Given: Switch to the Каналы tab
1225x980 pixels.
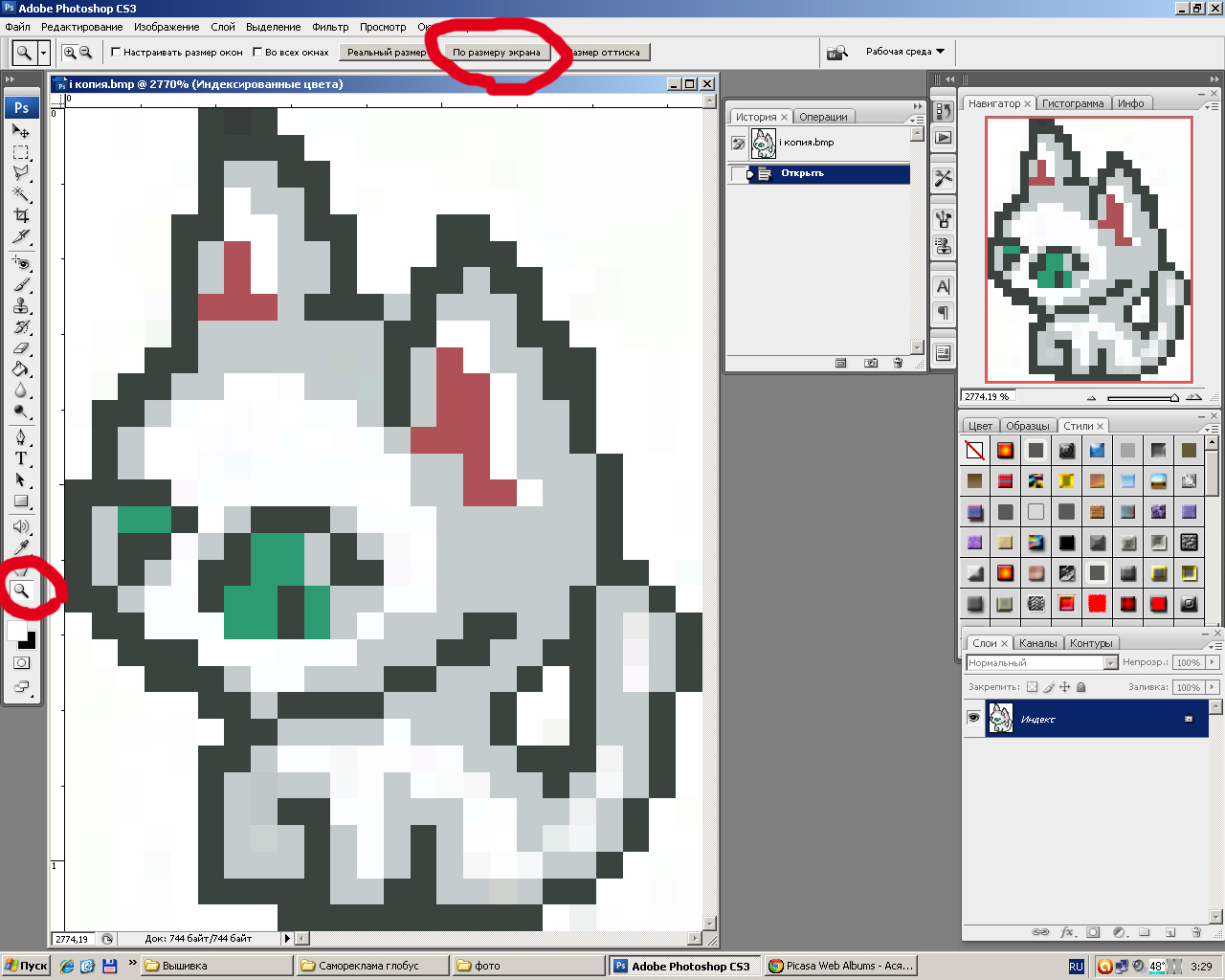Looking at the screenshot, I should (x=1038, y=643).
